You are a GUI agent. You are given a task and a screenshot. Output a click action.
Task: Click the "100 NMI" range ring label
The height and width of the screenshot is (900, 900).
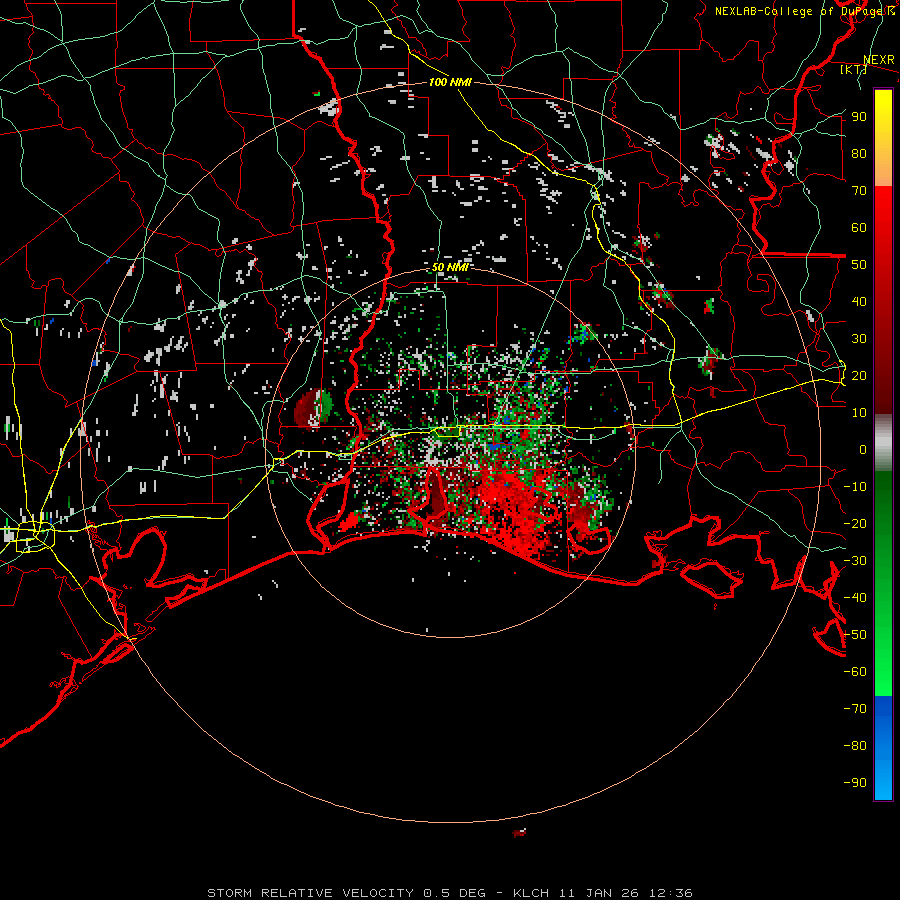[450, 83]
